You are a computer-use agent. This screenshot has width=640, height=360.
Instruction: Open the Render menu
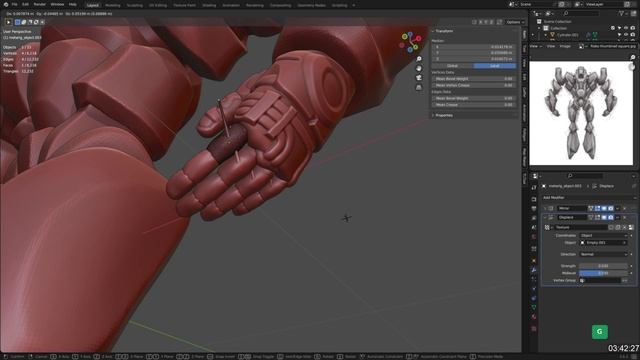[40, 4]
